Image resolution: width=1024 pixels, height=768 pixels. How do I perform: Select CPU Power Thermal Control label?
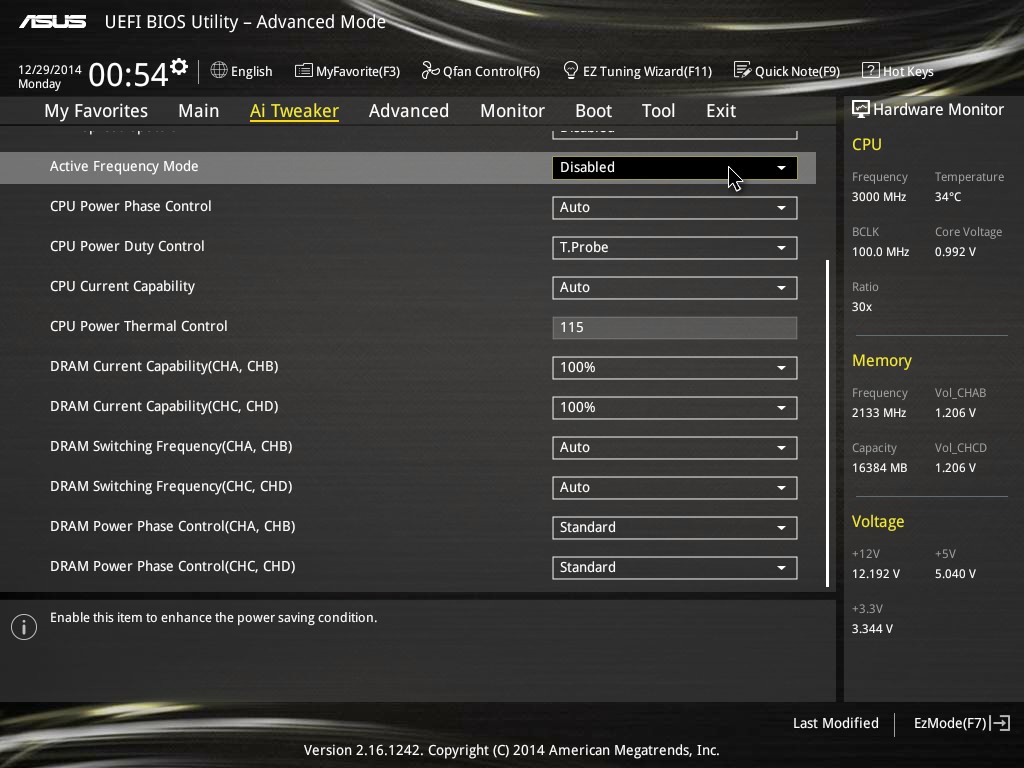138,326
